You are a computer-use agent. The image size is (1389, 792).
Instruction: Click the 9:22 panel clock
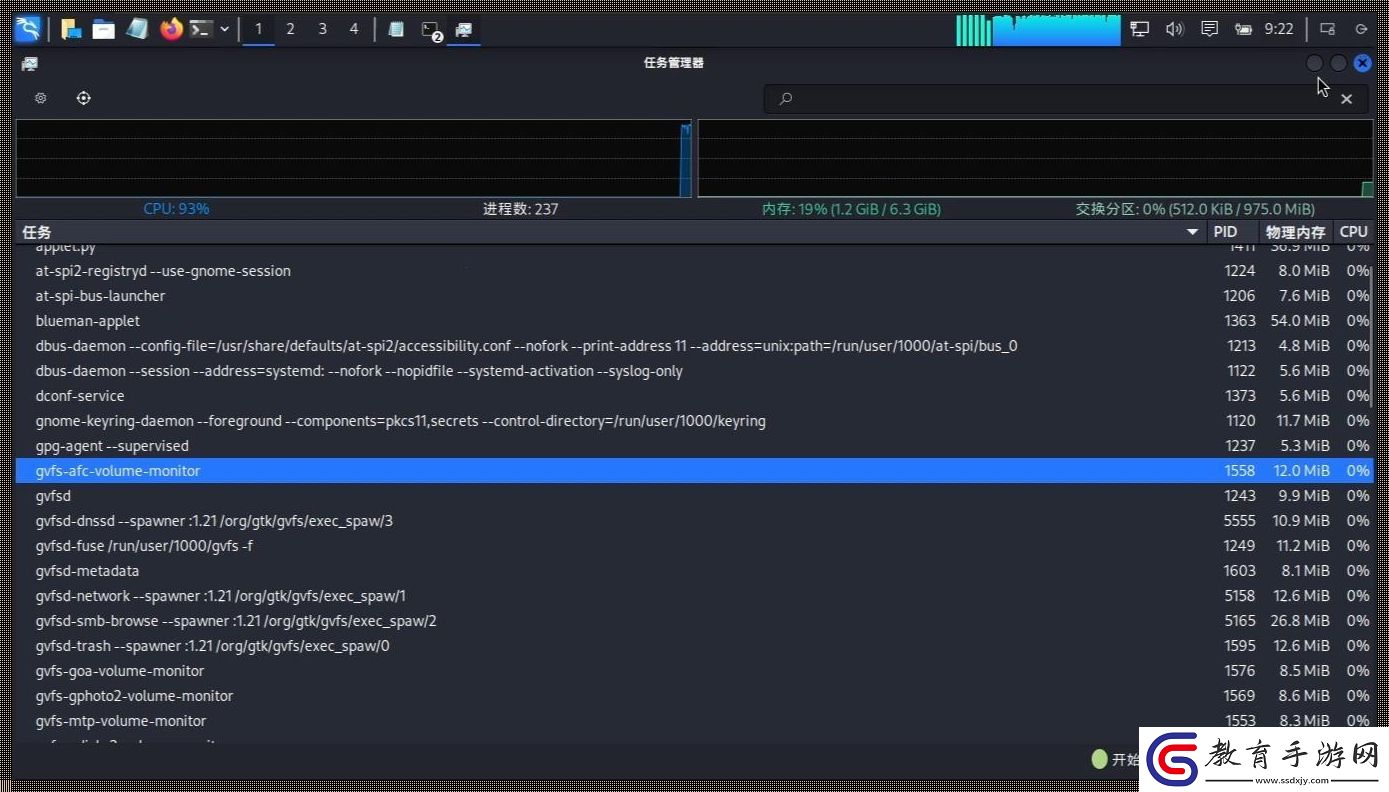click(x=1279, y=29)
